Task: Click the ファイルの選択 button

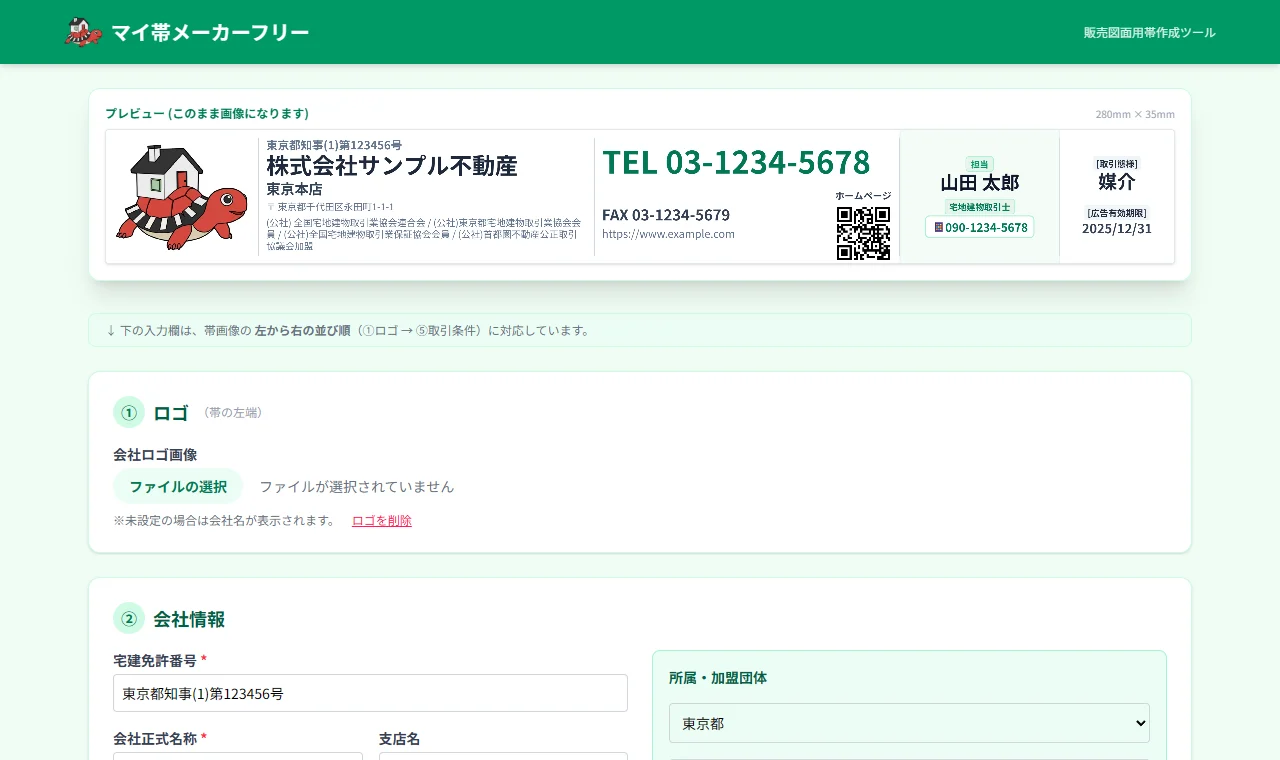Action: coord(178,486)
